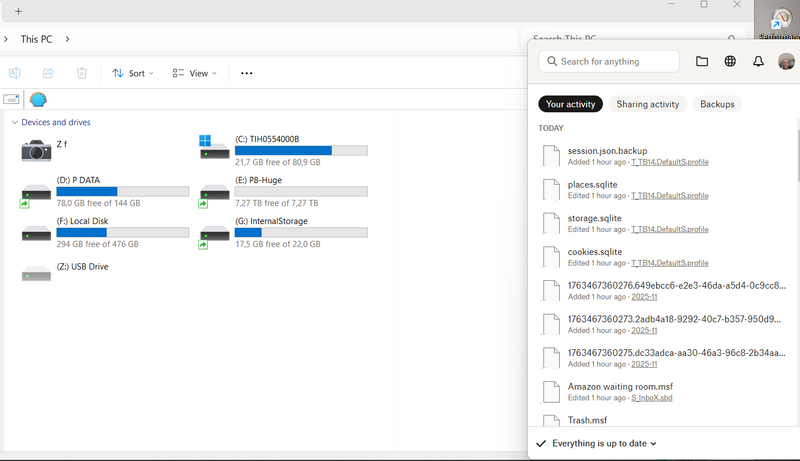This screenshot has height=461, width=800.
Task: Click the F: Local Disk usage bar
Action: point(122,233)
